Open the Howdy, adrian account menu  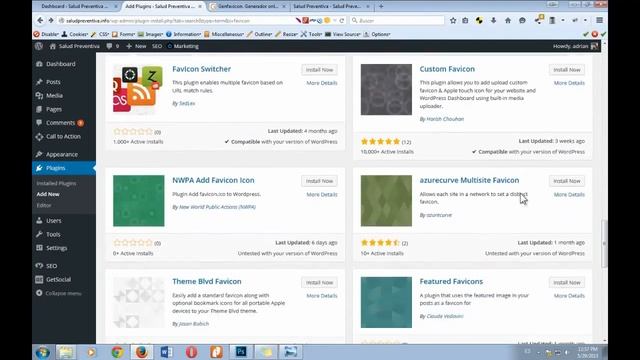pyautogui.click(x=575, y=46)
